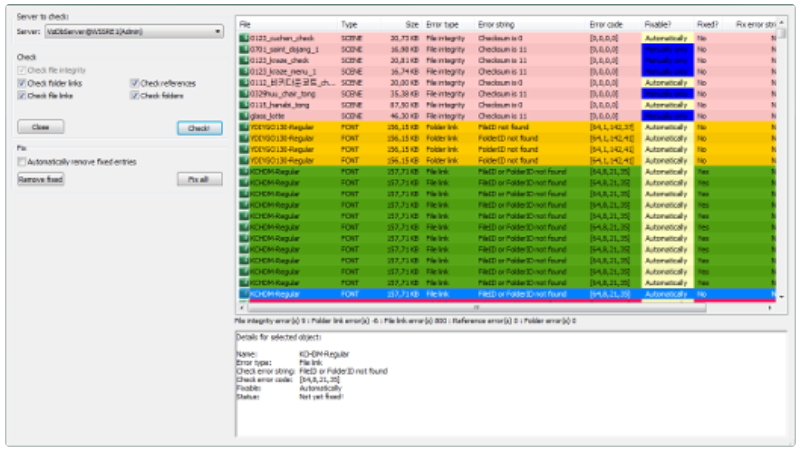This screenshot has height=454, width=810.
Task: Click the horizontal scrollbar right arrow
Action: pos(770,308)
